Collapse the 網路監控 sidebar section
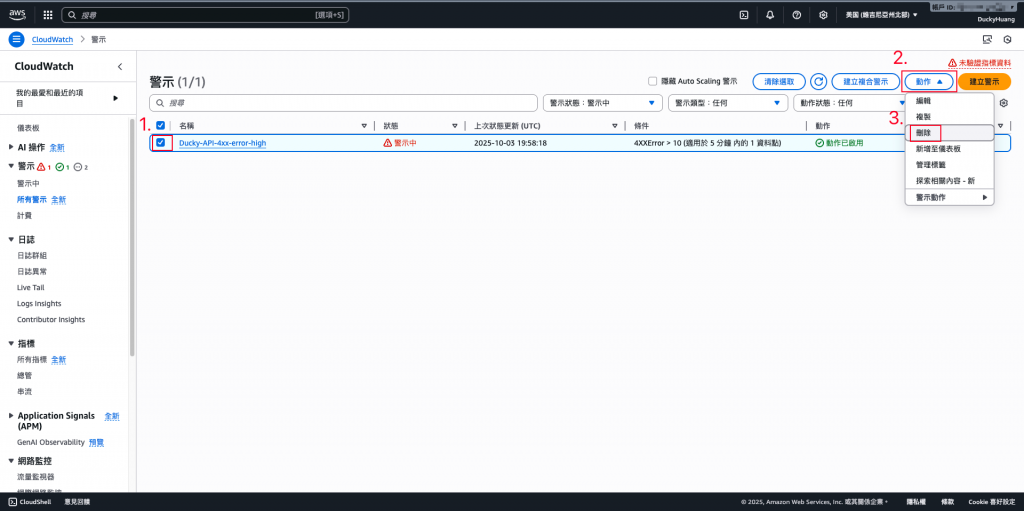Viewport: 1024px width, 511px height. click(11, 461)
